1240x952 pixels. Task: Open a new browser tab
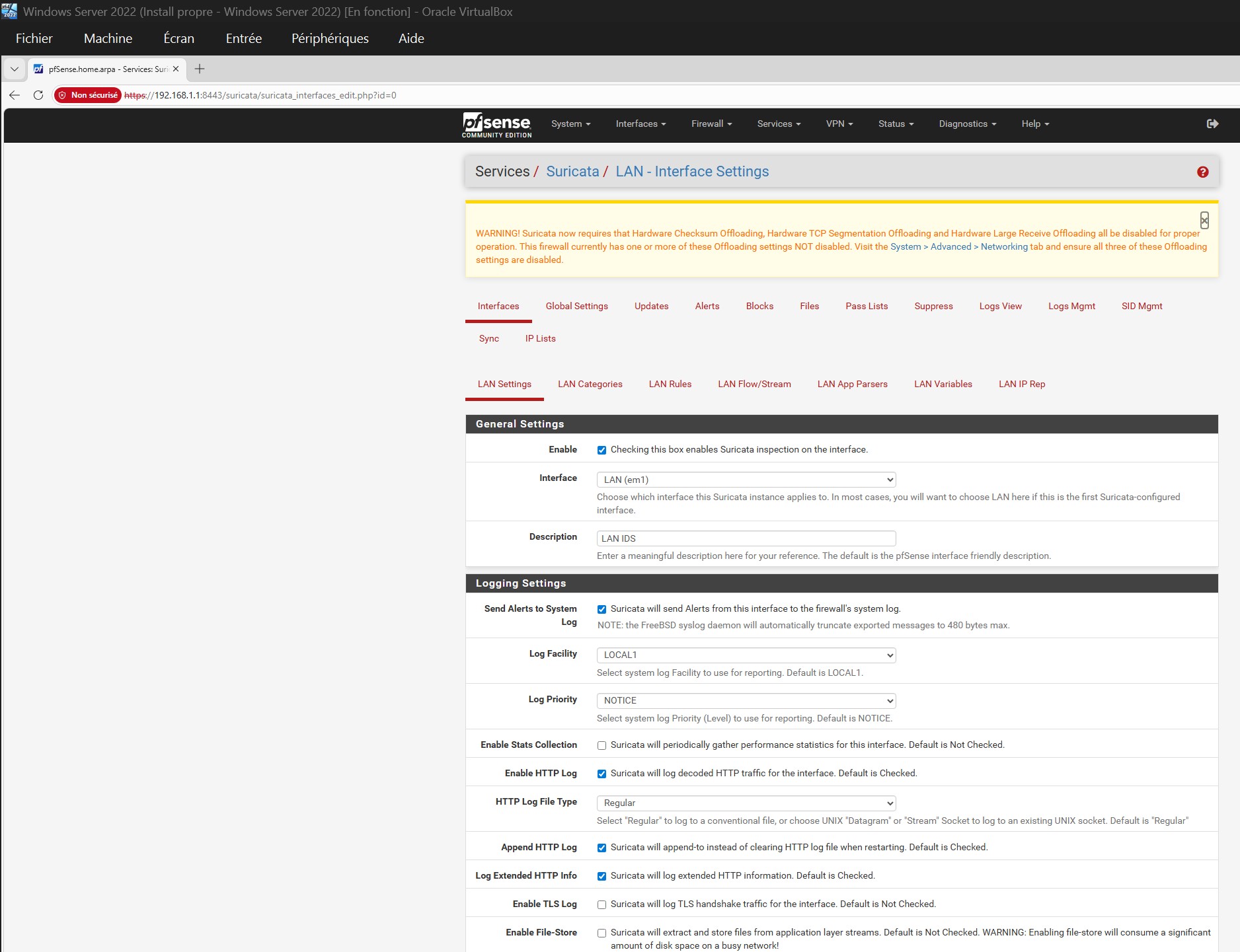point(200,69)
